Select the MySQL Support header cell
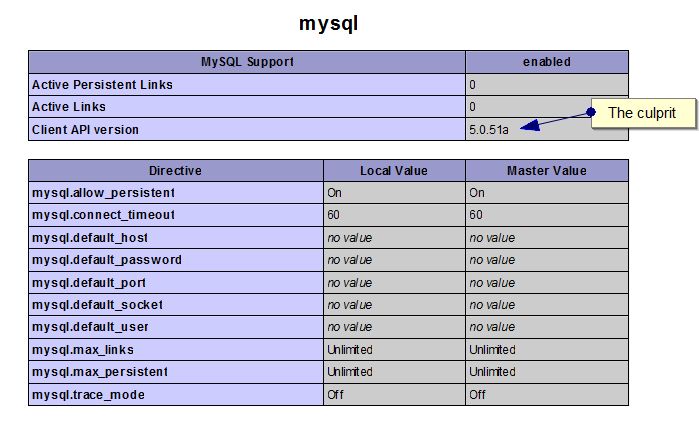This screenshot has height=425, width=699. coord(247,62)
